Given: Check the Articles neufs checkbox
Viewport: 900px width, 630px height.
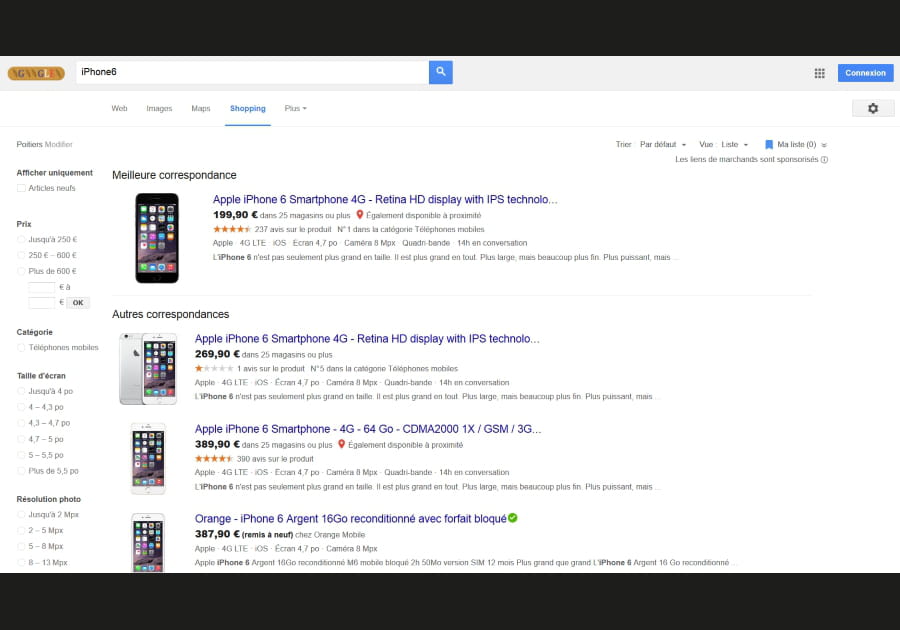Looking at the screenshot, I should tap(21, 188).
